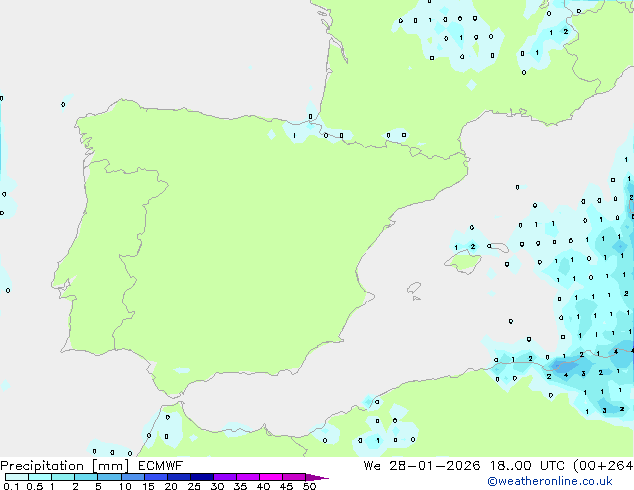The image size is (634, 490).
Task: Click the 30–35 mm legend color swatch
Action: pos(225,477)
